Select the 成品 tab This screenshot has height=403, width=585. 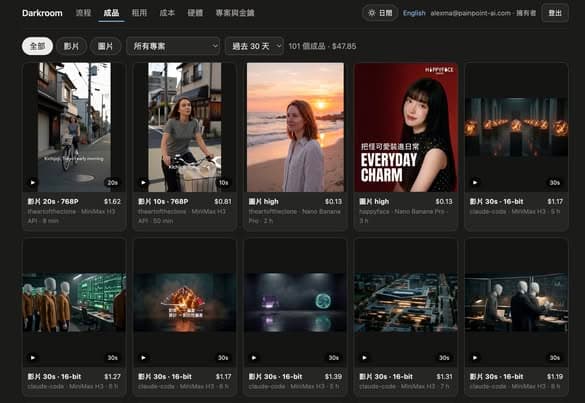point(111,13)
